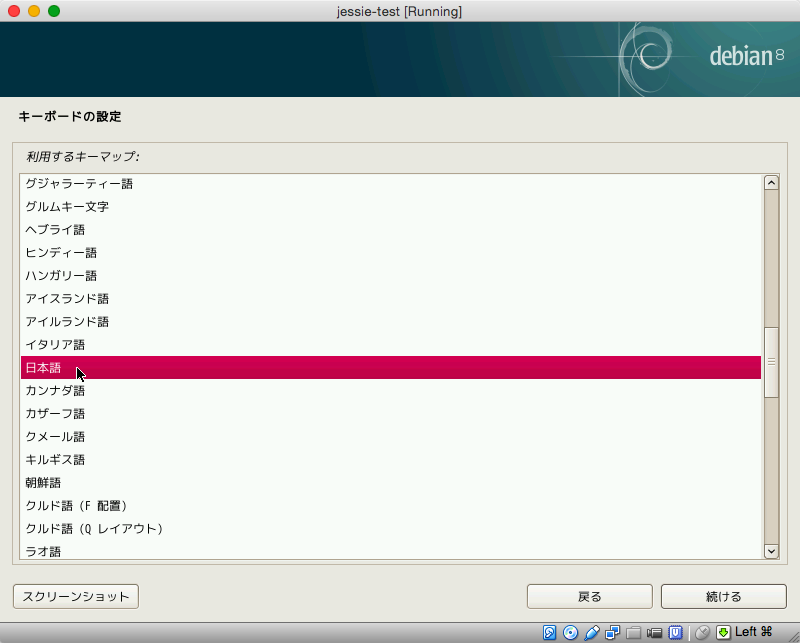This screenshot has height=643, width=800.
Task: Open the shared folders status icon
Action: 633,633
